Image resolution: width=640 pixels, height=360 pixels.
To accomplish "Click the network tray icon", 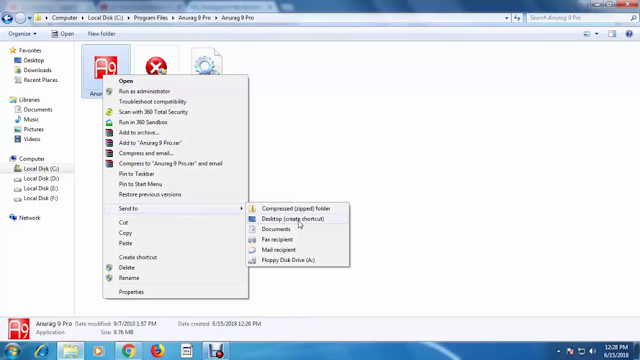I will (582, 351).
